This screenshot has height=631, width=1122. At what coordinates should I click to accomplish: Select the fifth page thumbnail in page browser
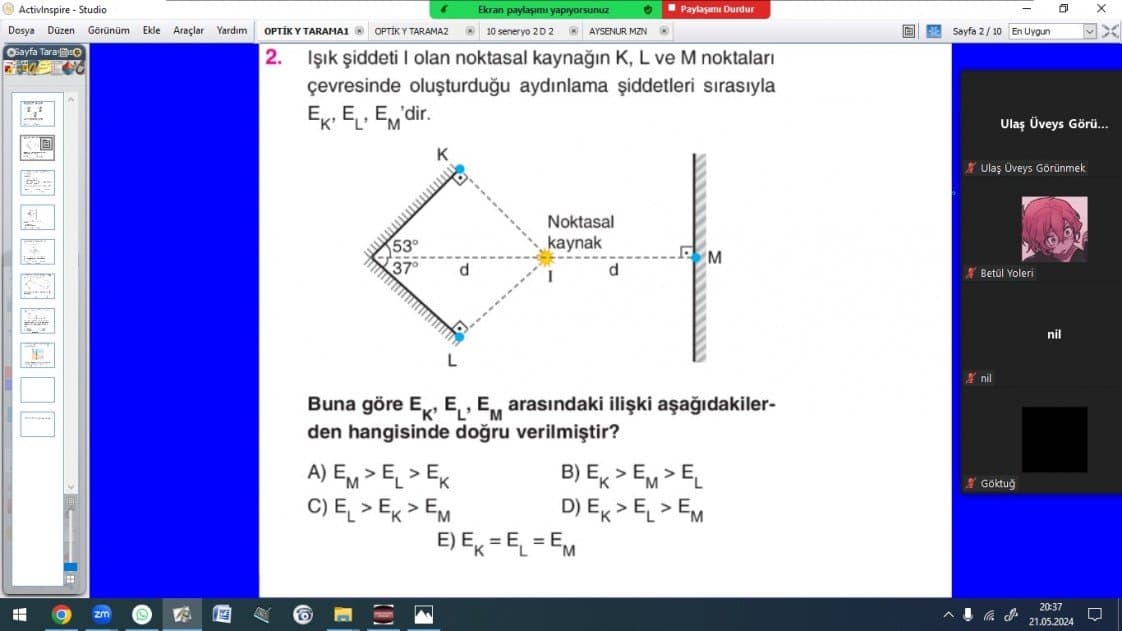click(x=37, y=252)
